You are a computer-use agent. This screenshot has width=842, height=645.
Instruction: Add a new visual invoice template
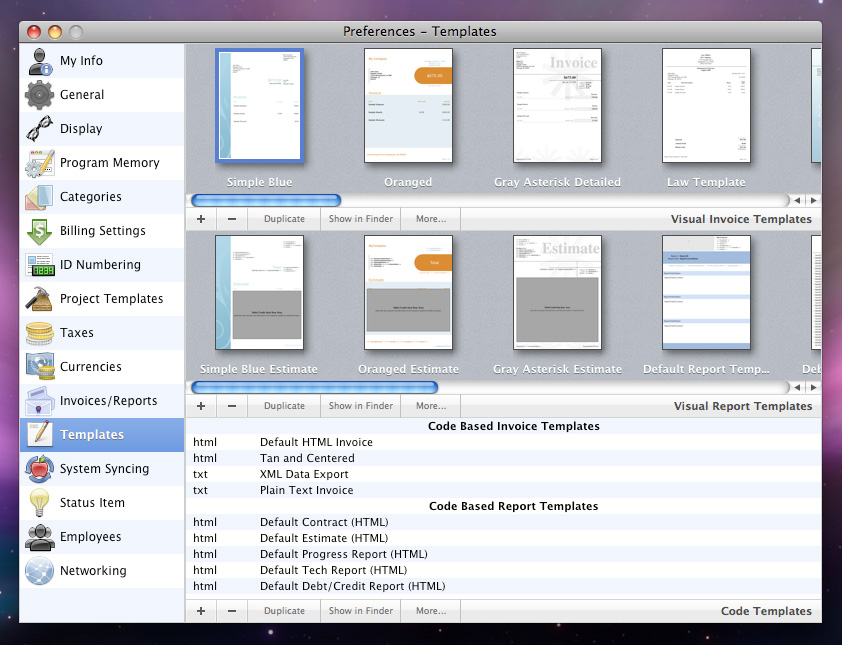point(201,219)
